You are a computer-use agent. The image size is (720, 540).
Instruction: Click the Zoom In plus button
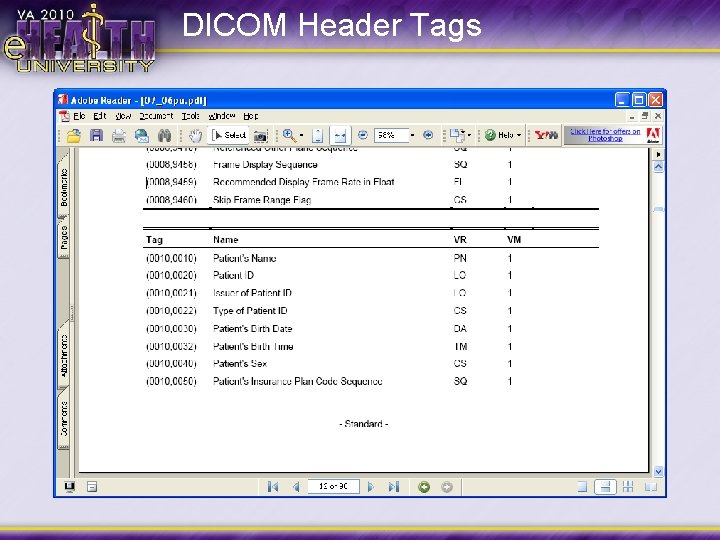pos(428,135)
